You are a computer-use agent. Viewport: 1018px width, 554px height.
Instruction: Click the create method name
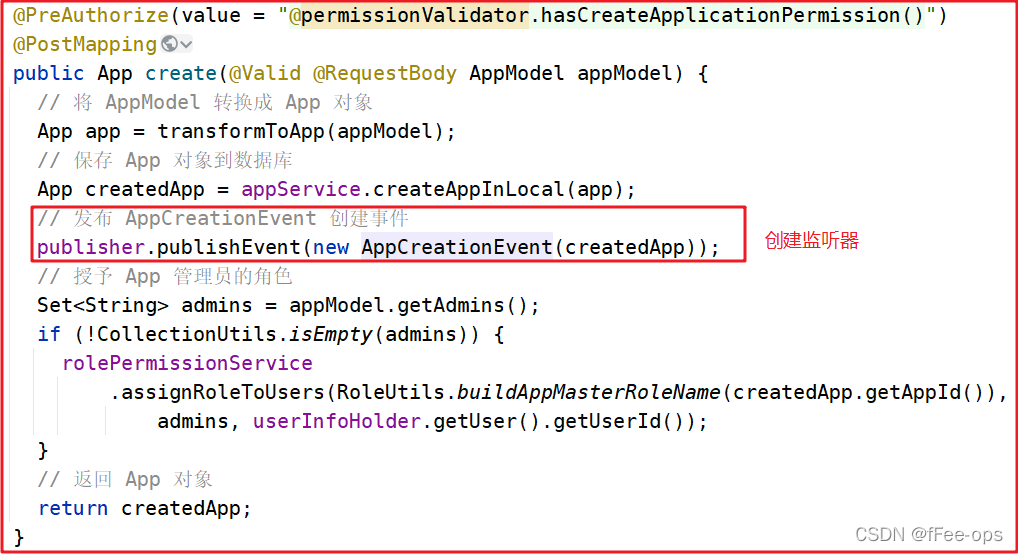click(x=180, y=73)
